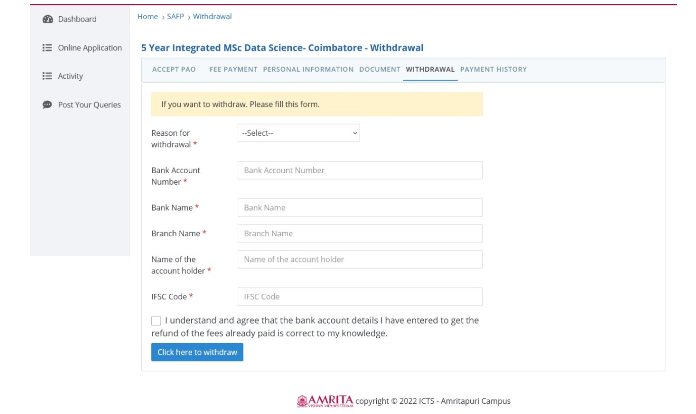The width and height of the screenshot is (696, 414).
Task: Focus the IFSC Code input
Action: pos(360,297)
